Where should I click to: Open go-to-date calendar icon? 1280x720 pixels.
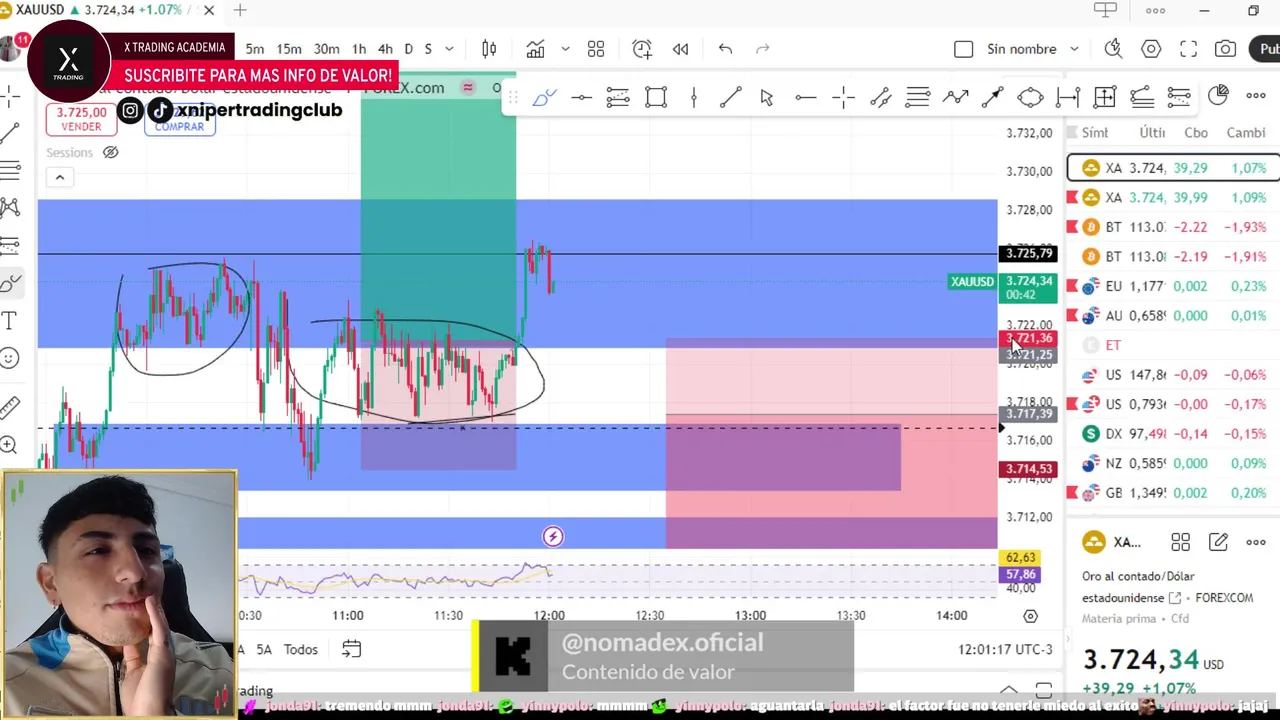coord(351,649)
